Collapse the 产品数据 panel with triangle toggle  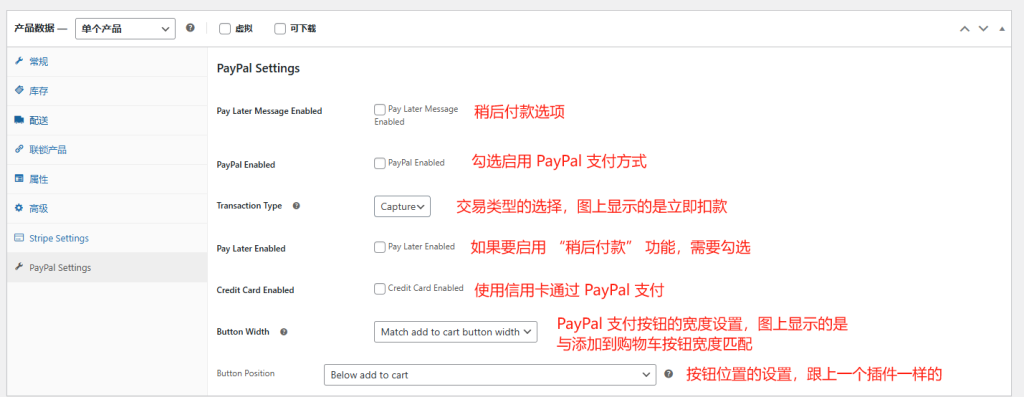click(x=1002, y=29)
